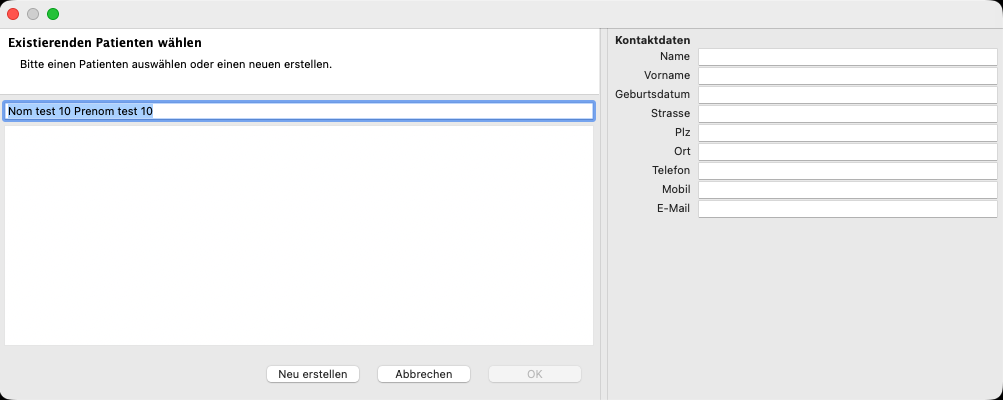This screenshot has width=1003, height=400.
Task: Close the window using the red button
Action: pyautogui.click(x=14, y=14)
